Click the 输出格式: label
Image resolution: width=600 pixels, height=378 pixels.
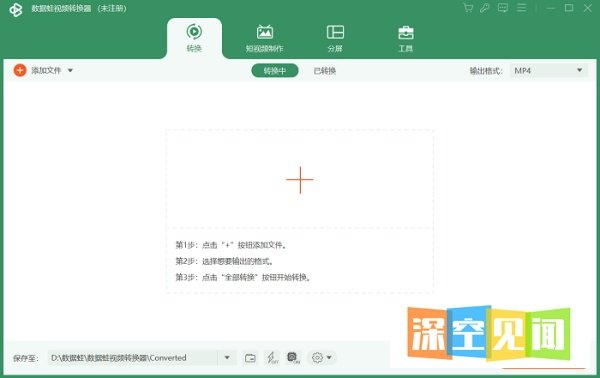point(486,71)
